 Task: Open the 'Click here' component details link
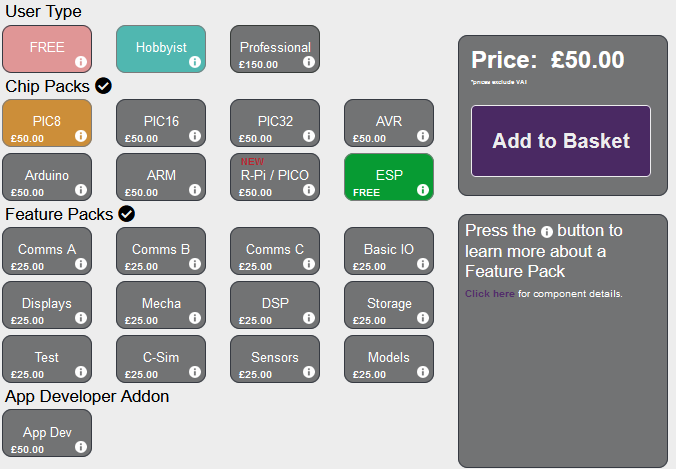pos(490,294)
